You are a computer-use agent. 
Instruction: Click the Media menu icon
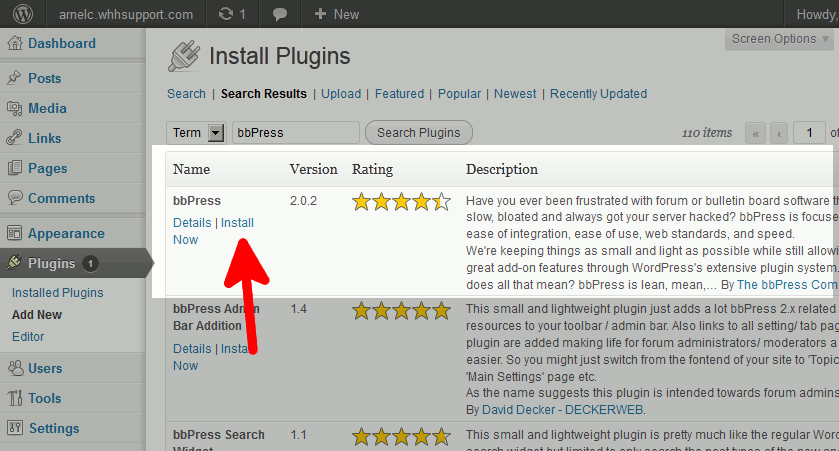pos(14,109)
